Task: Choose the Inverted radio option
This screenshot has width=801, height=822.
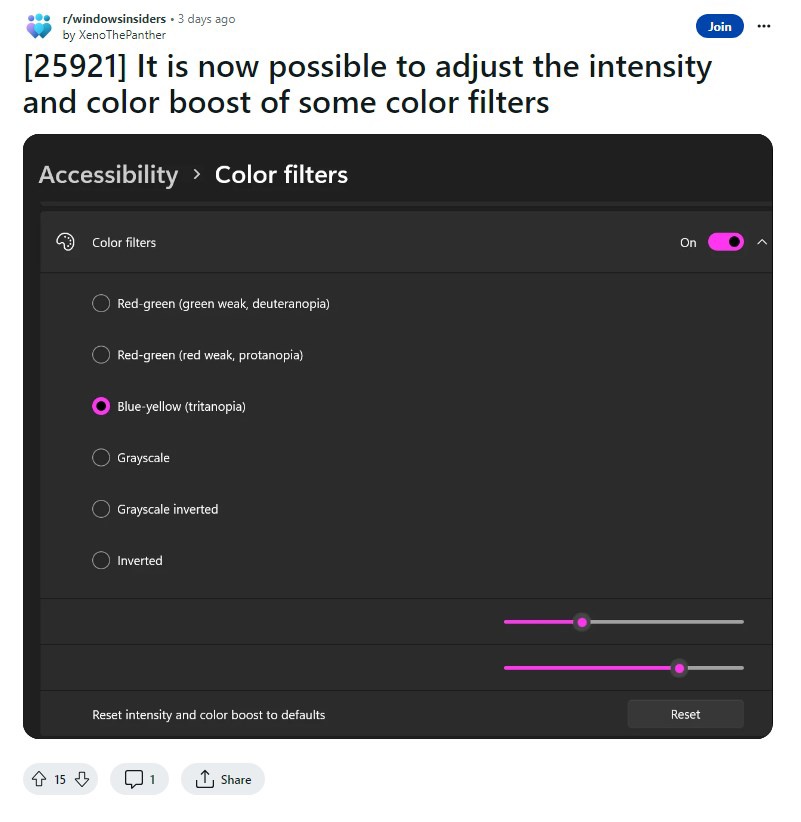Action: (x=101, y=560)
